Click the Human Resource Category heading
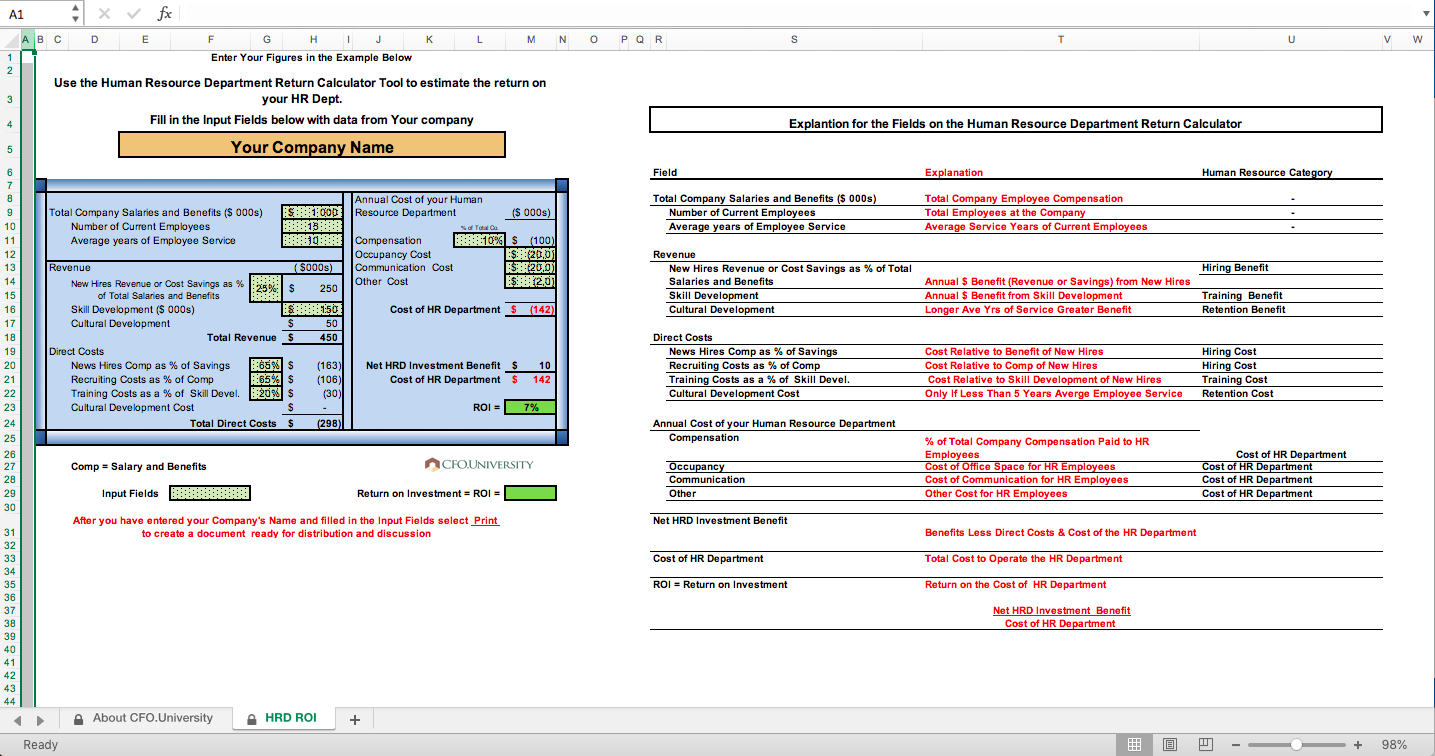Screen dimensions: 1435x756 1266,173
